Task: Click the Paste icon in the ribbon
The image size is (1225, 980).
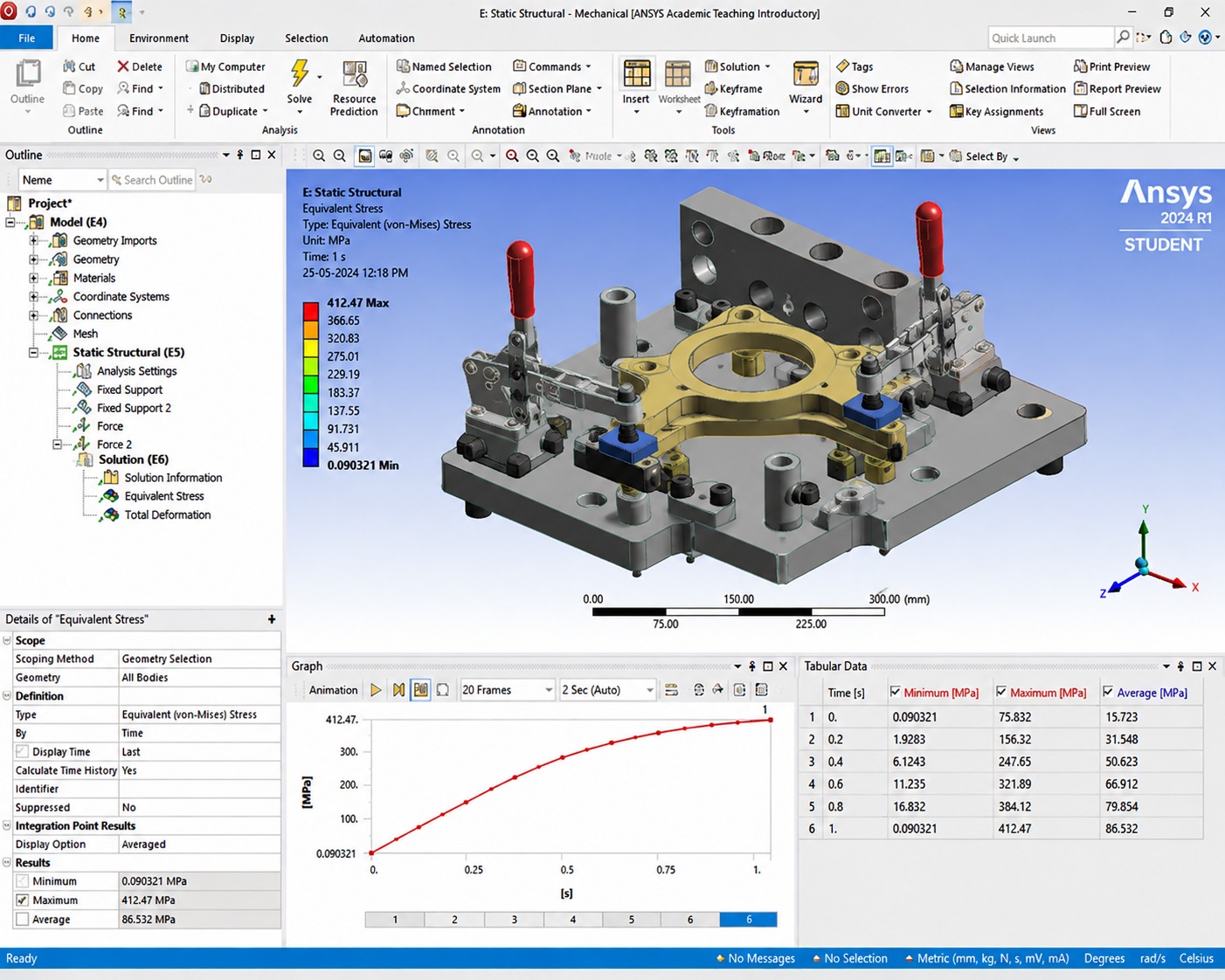Action: pos(70,111)
